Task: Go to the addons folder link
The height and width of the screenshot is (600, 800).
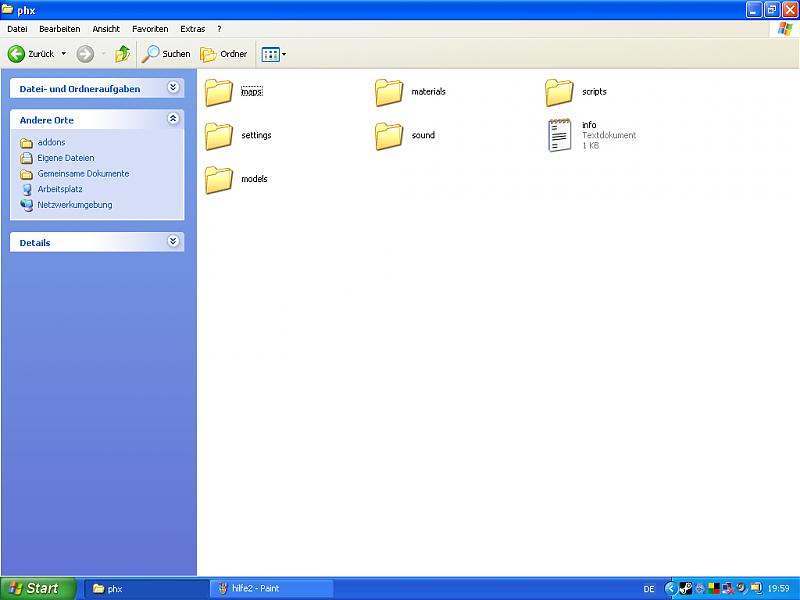Action: pyautogui.click(x=51, y=143)
